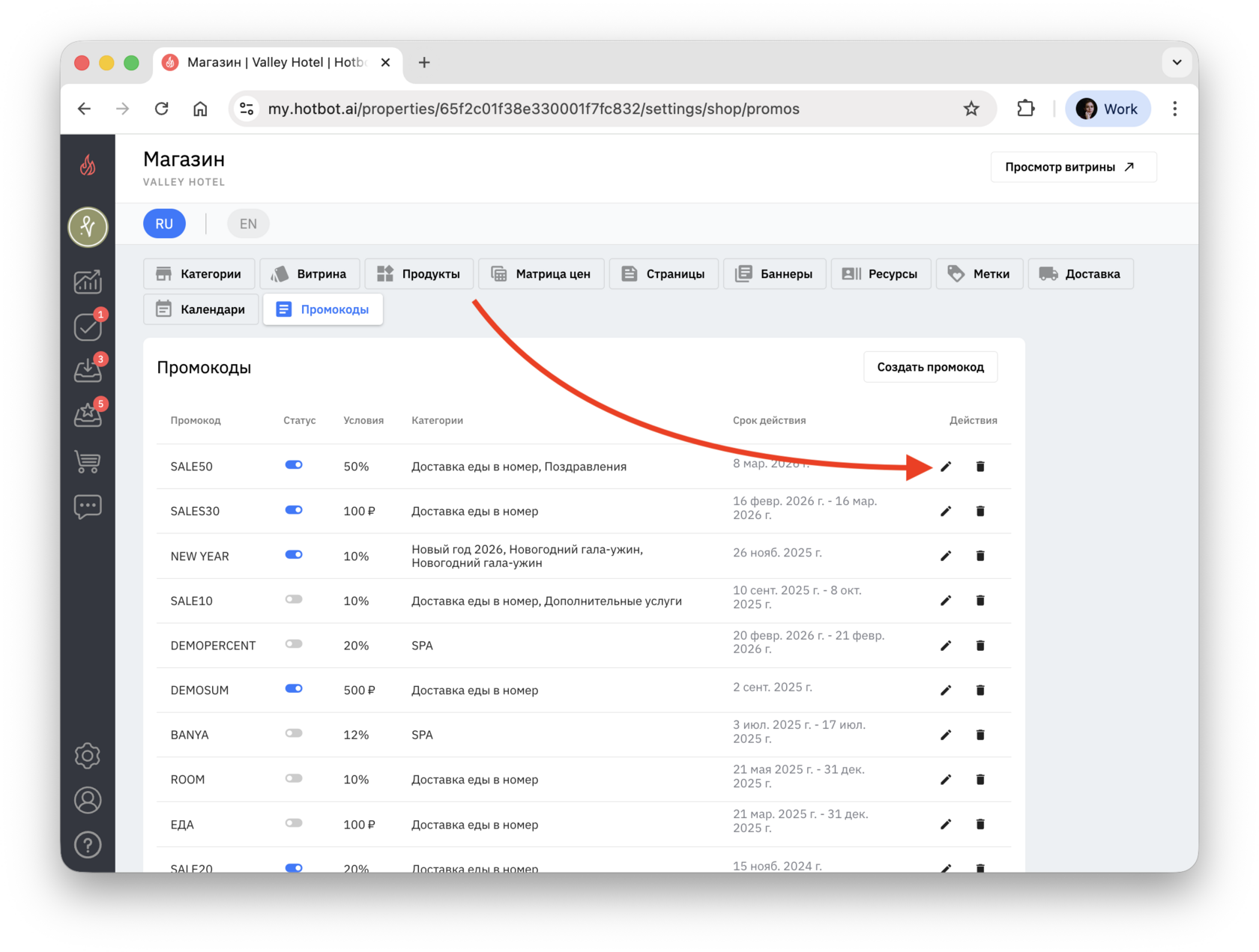Disable the NEW YEAR promo toggle
Image resolution: width=1259 pixels, height=952 pixels.
click(x=294, y=555)
